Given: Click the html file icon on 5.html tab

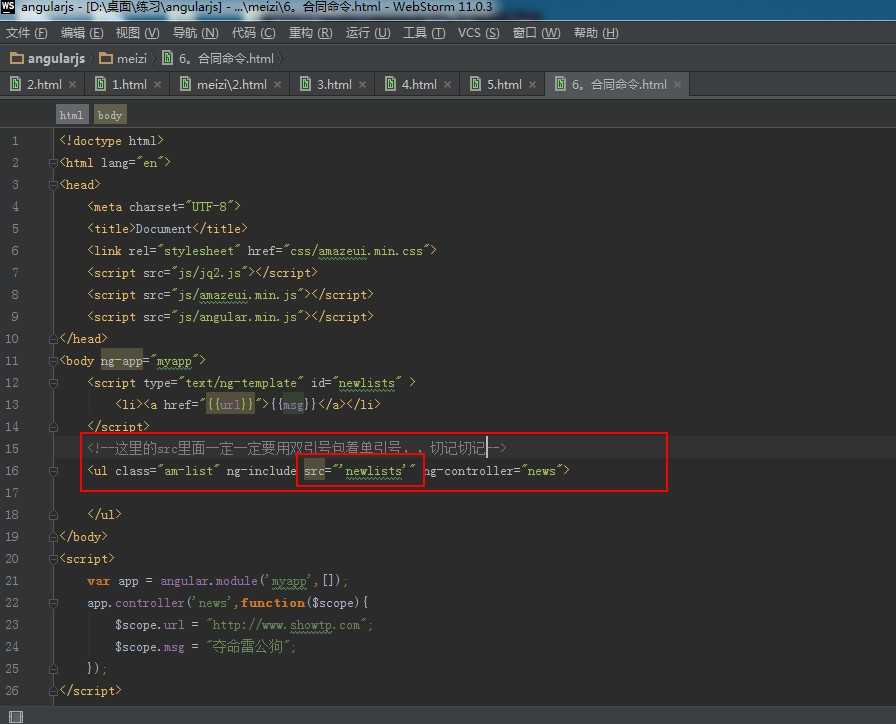Looking at the screenshot, I should 475,84.
